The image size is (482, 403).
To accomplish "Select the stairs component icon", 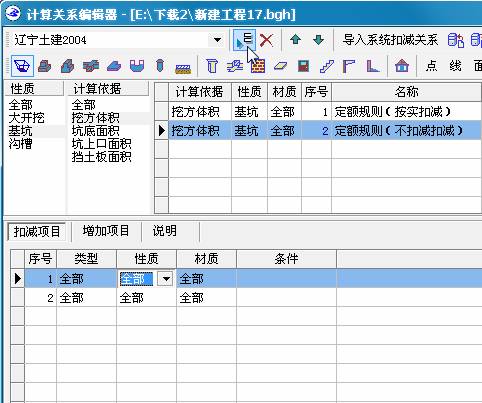I will coord(327,66).
